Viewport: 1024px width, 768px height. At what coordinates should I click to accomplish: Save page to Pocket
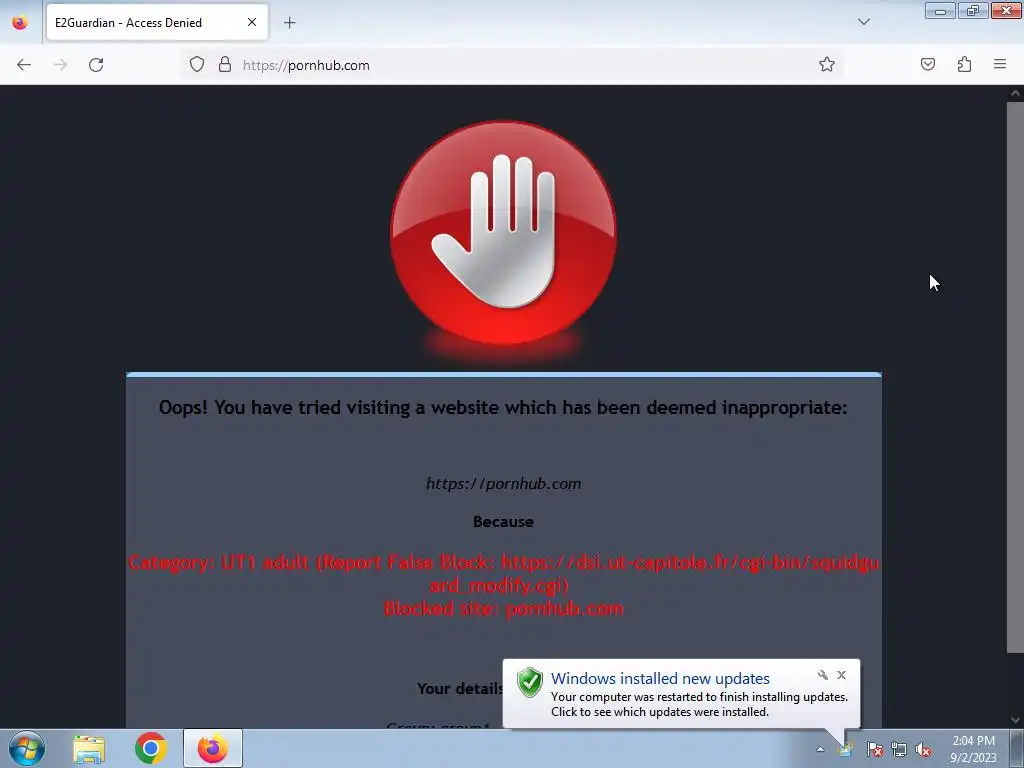927,65
